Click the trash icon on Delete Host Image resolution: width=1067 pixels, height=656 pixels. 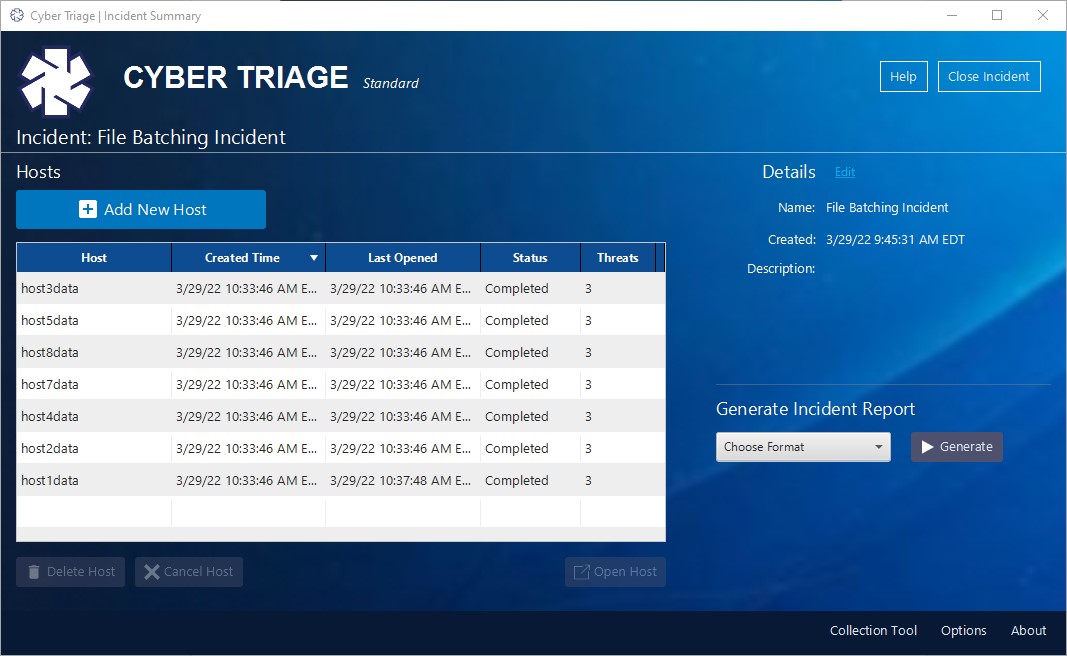[x=33, y=572]
